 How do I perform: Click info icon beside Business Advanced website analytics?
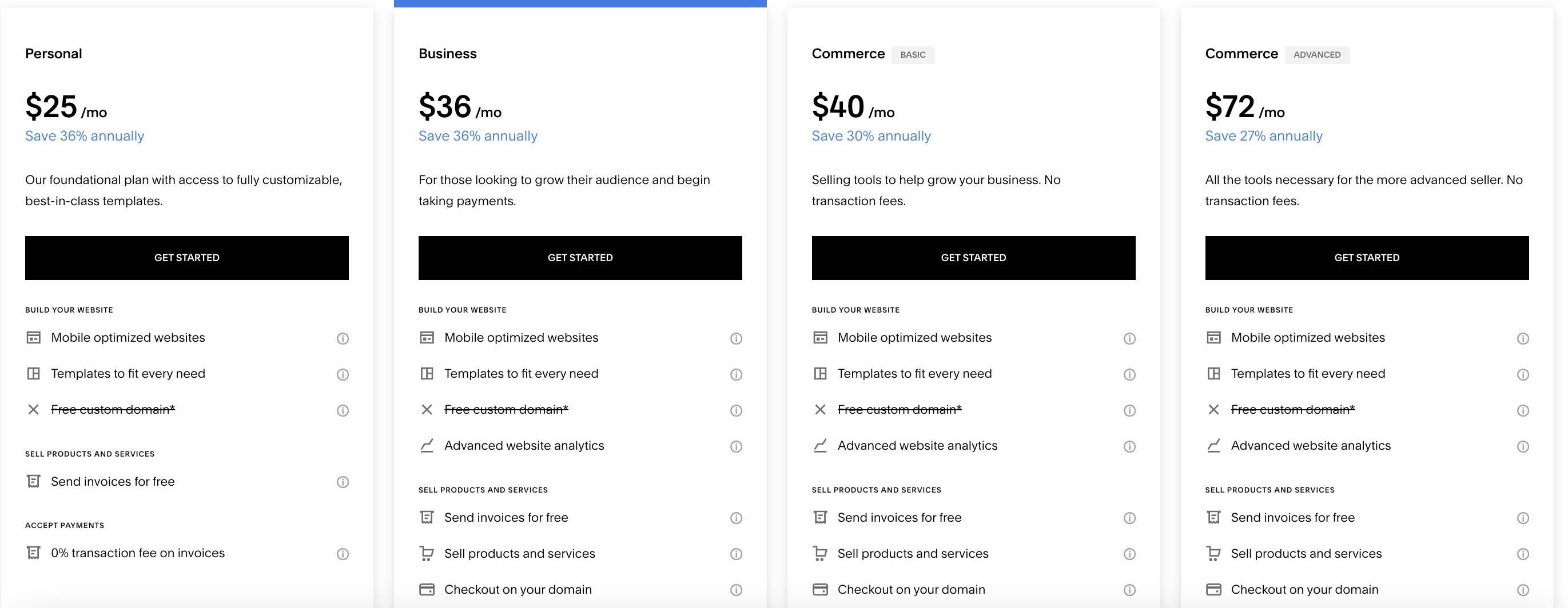pyautogui.click(x=736, y=447)
